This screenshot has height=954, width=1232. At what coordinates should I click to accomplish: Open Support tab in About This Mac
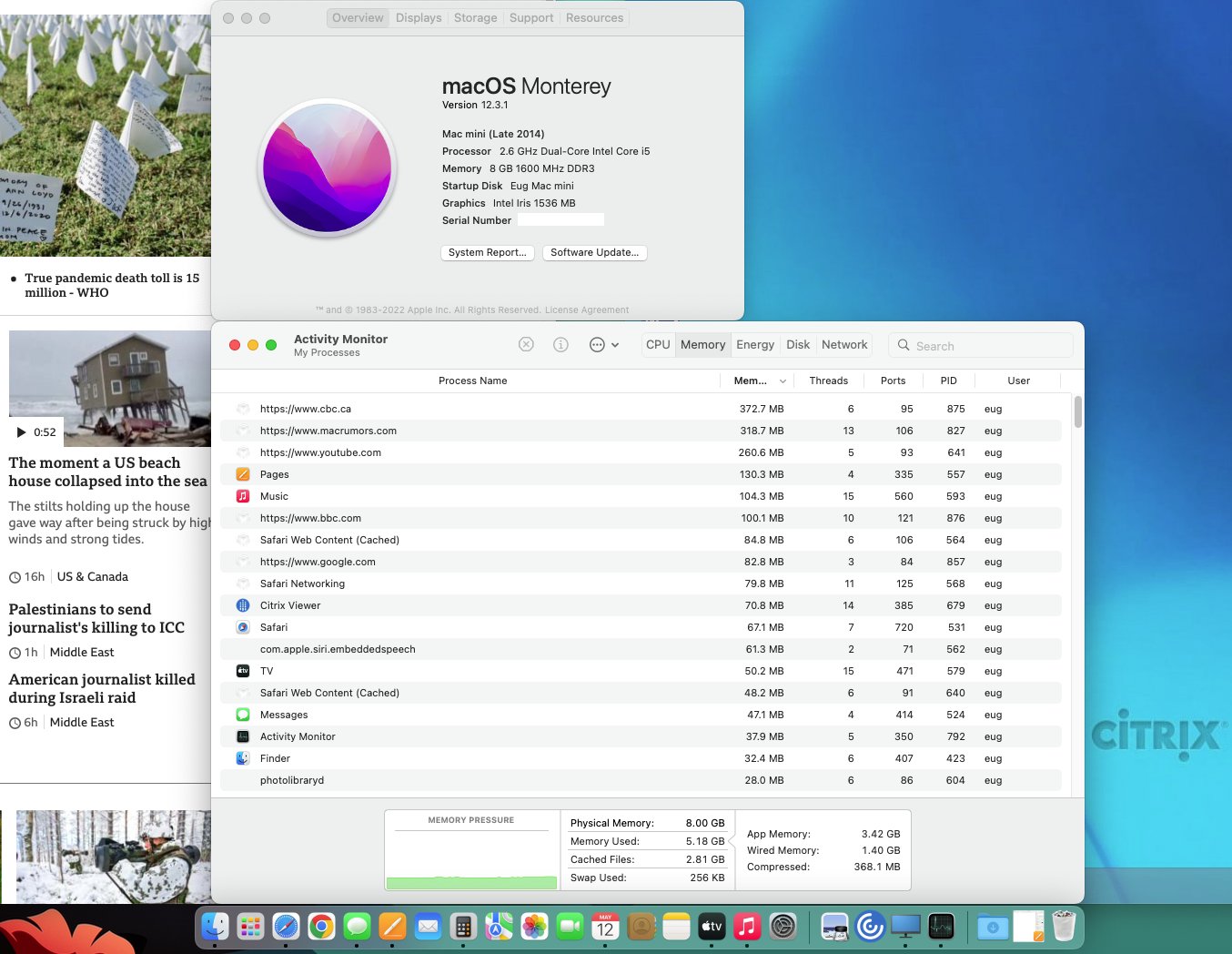(531, 18)
